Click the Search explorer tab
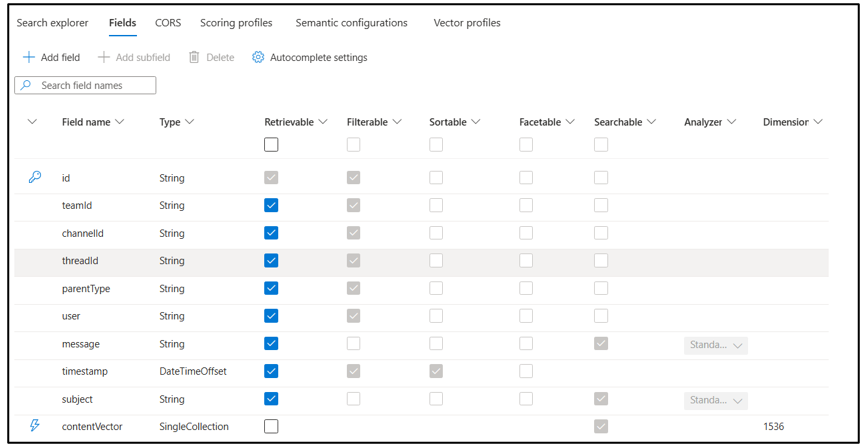The width and height of the screenshot is (867, 448). (53, 22)
